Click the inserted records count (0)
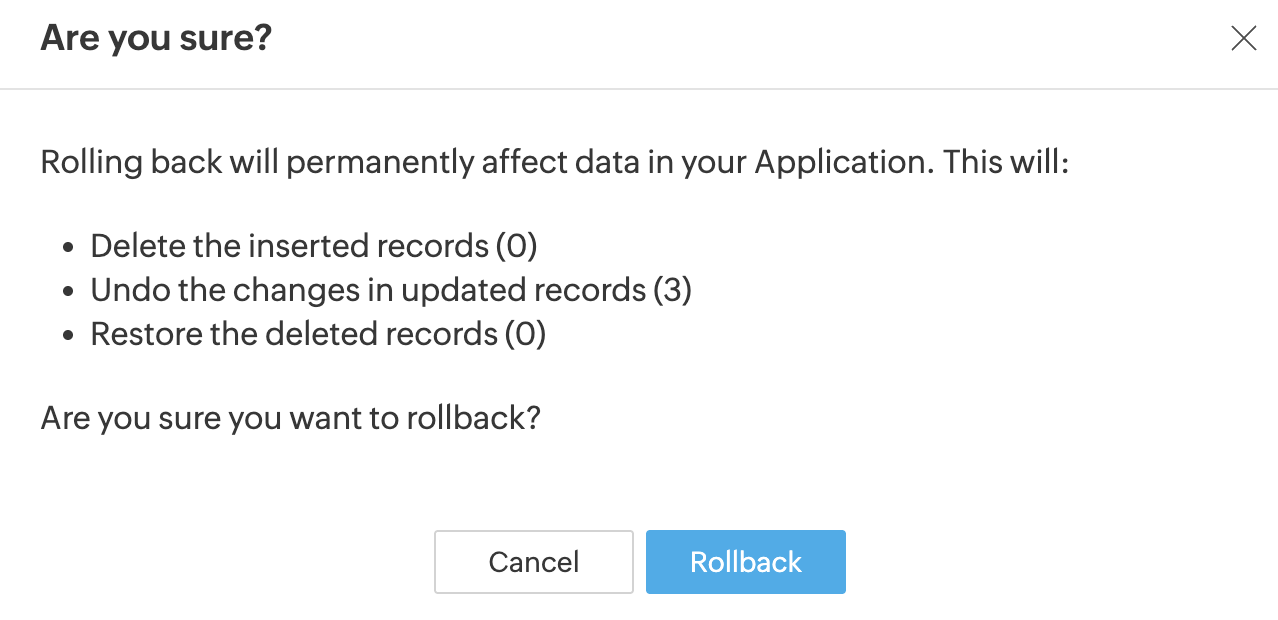Screen dimensions: 1278x620 click(517, 246)
